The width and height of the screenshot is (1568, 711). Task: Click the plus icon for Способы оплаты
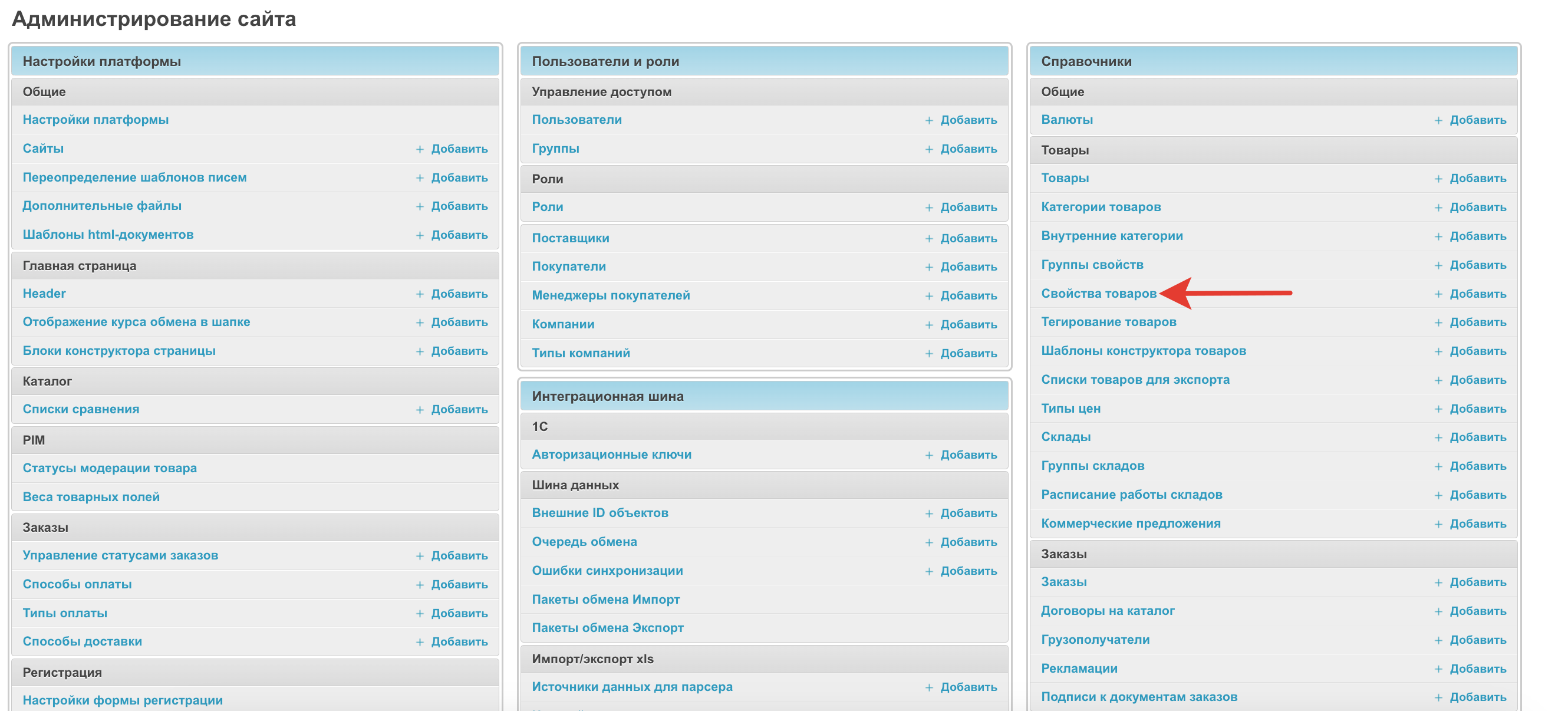coord(419,585)
